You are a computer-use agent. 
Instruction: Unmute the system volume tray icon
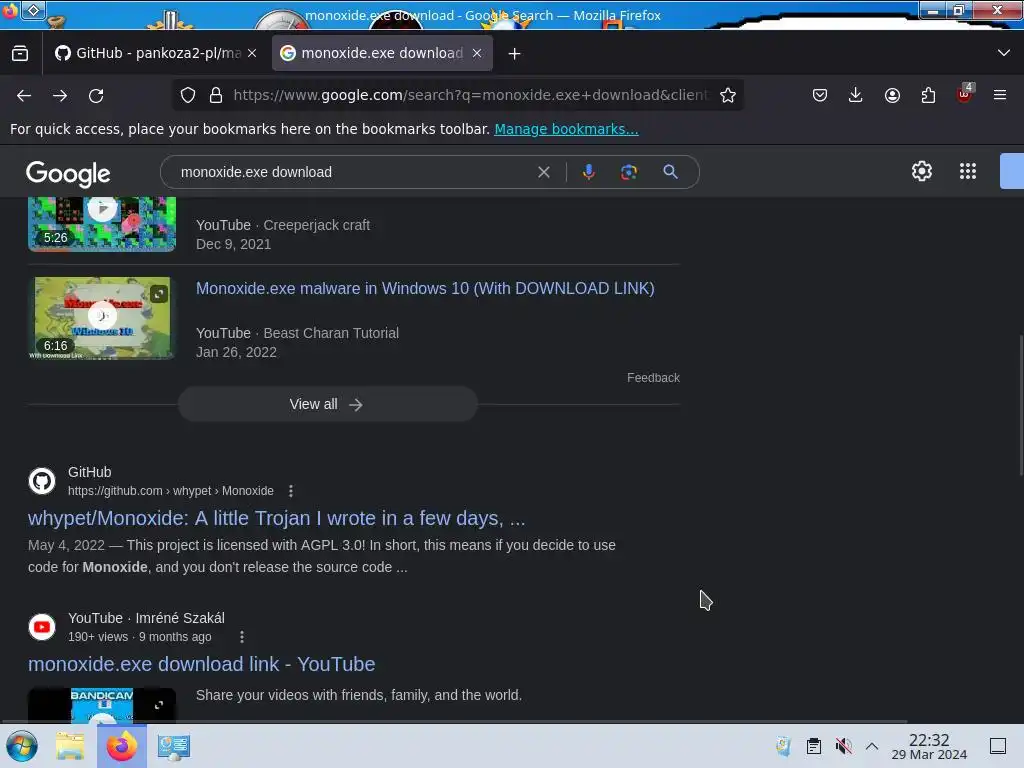[x=843, y=746]
